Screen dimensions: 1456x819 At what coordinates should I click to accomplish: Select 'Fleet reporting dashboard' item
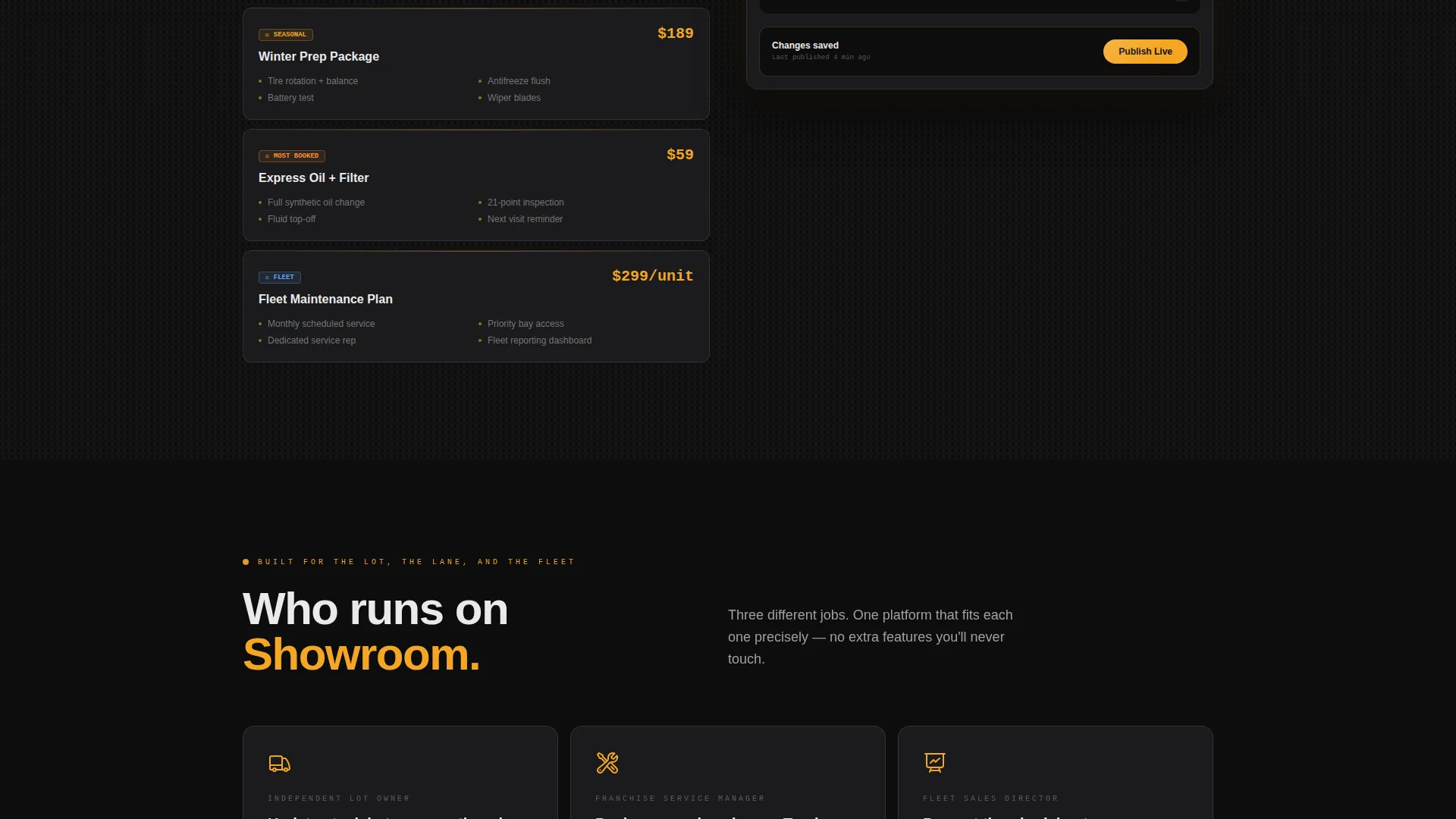[x=539, y=340]
